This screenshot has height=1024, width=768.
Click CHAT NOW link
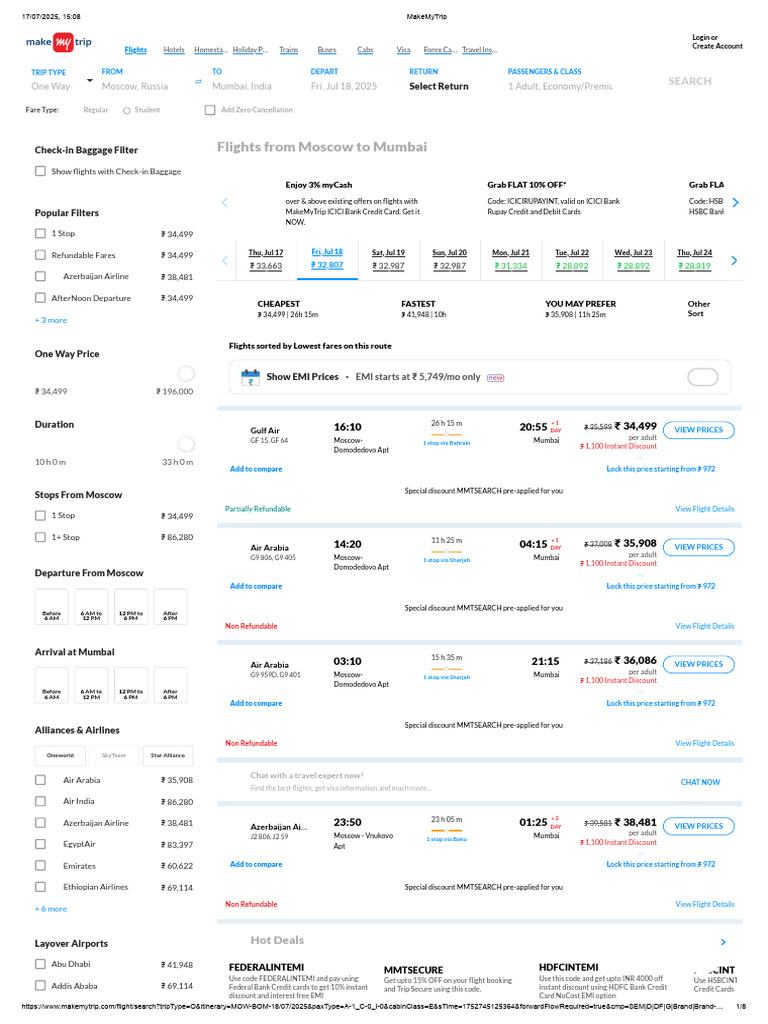(700, 782)
